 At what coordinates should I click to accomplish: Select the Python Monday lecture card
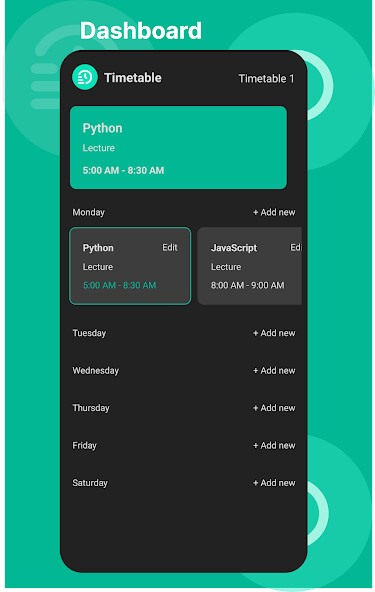click(x=130, y=266)
